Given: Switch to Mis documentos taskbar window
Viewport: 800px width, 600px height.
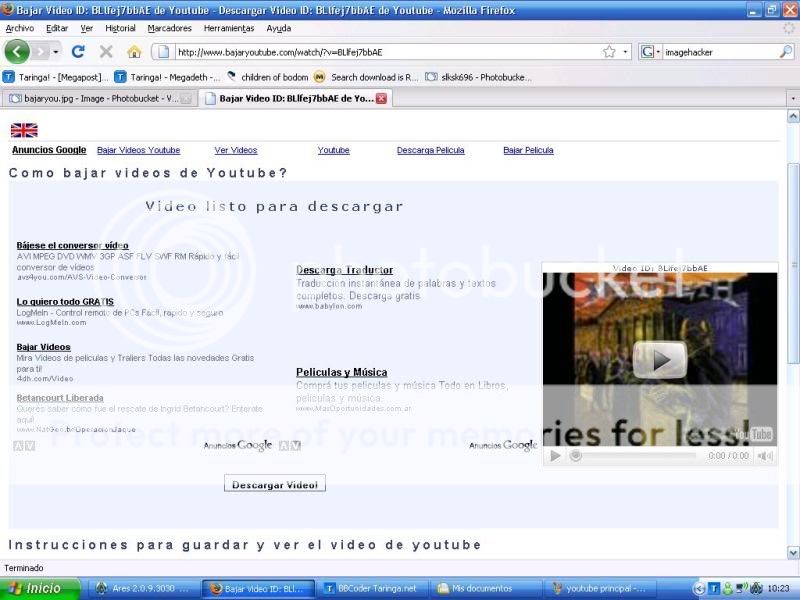Looking at the screenshot, I should coord(485,589).
